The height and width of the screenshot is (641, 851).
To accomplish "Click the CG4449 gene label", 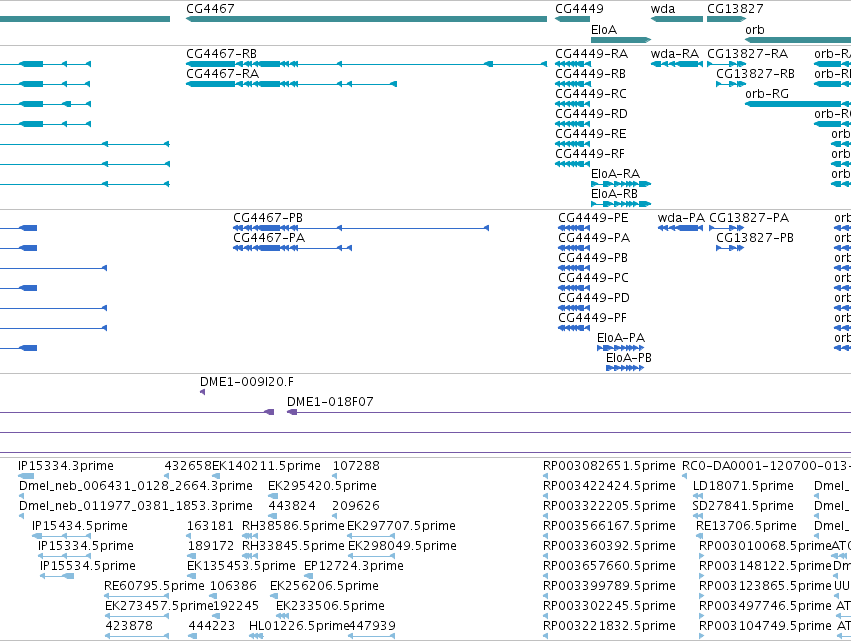I will 579,9.
